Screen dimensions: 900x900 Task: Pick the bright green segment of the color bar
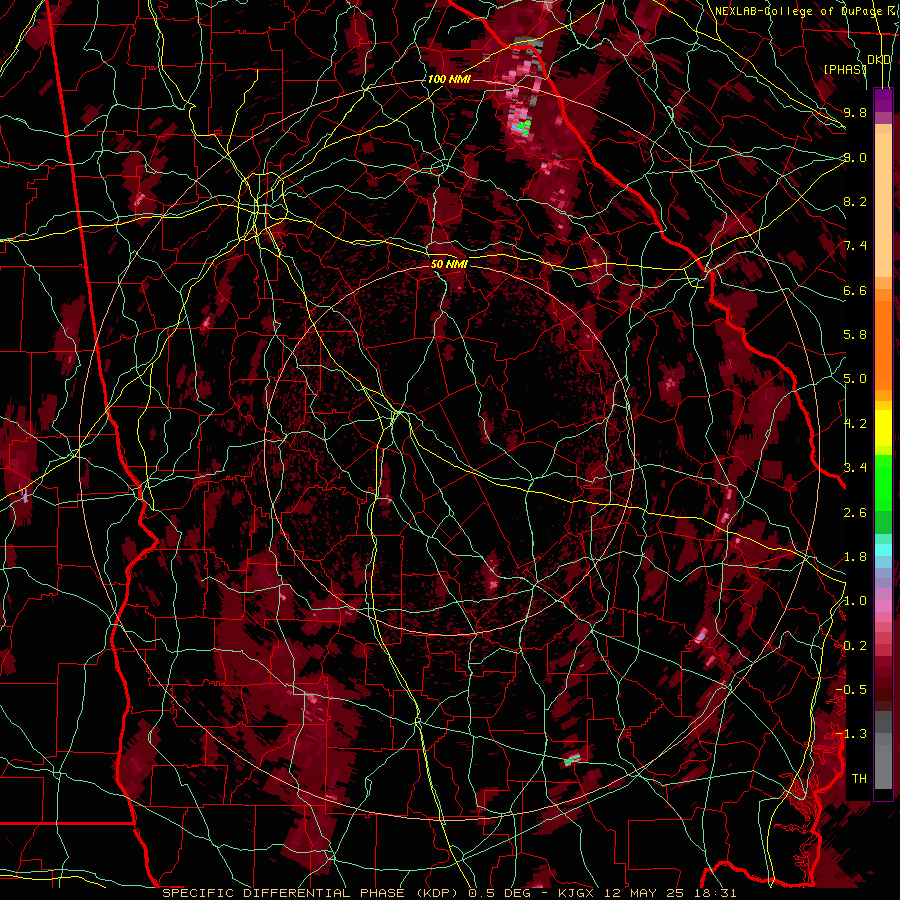coord(883,482)
